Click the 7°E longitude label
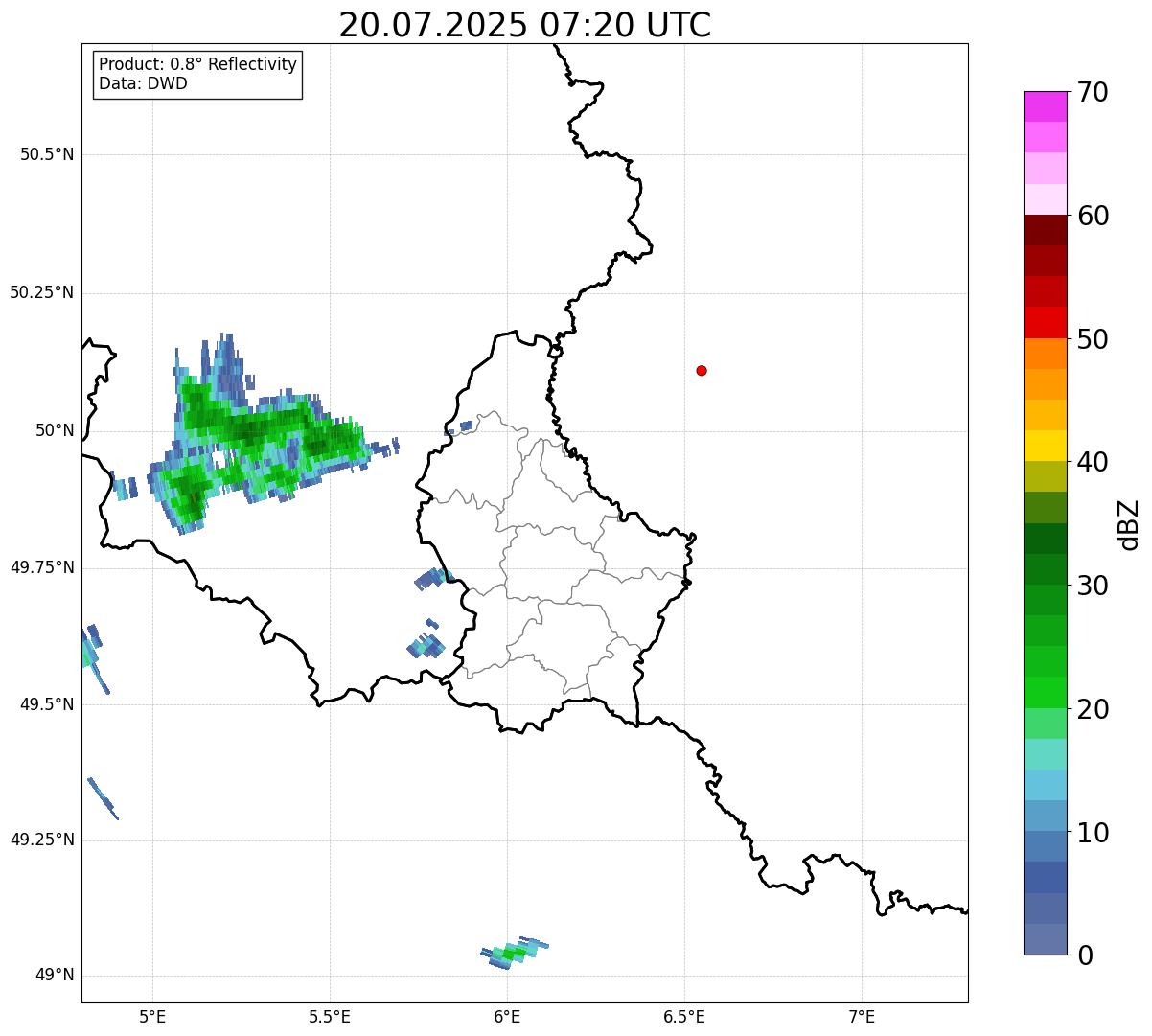The image size is (1152, 1036). pos(862,1016)
